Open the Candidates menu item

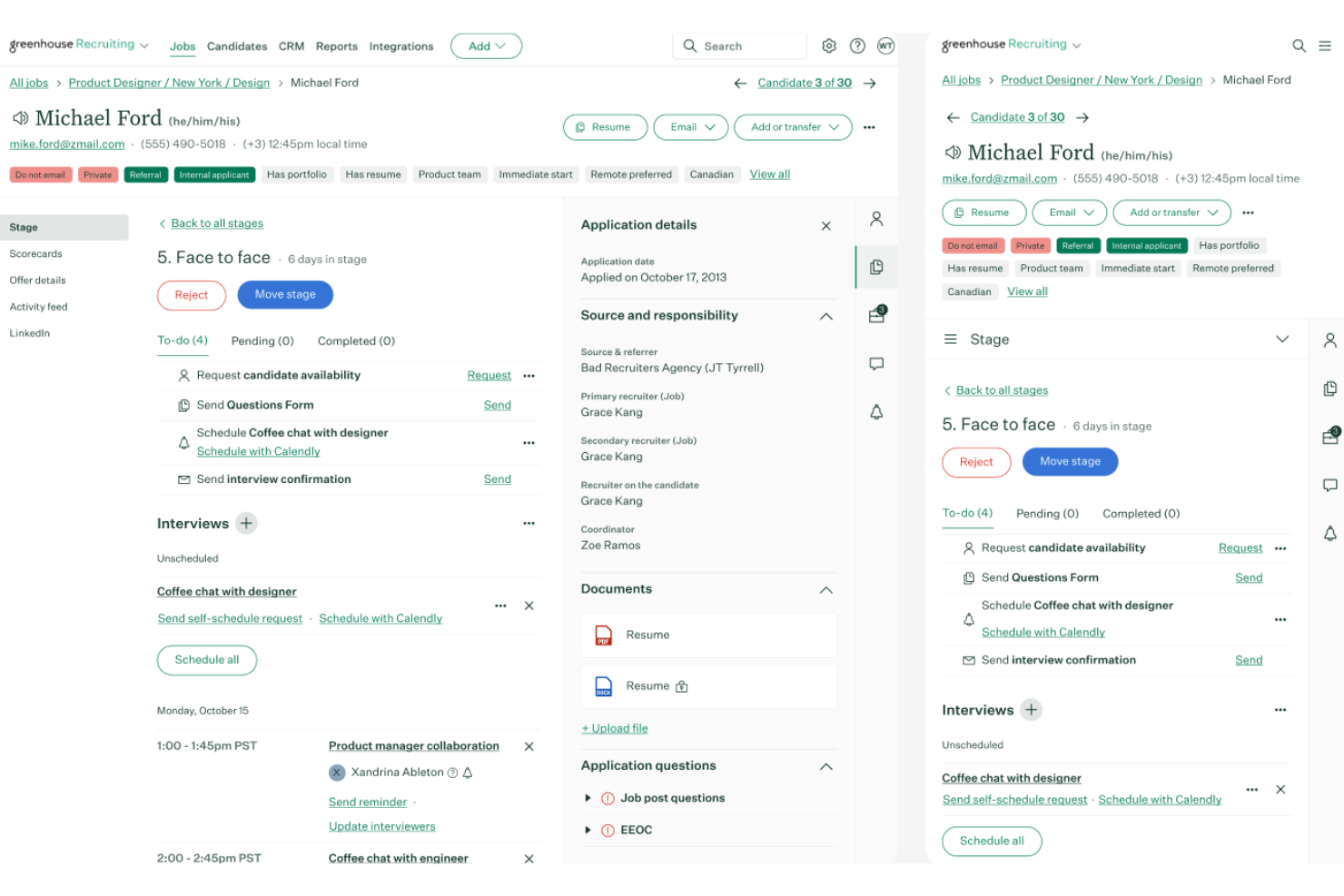click(x=237, y=46)
